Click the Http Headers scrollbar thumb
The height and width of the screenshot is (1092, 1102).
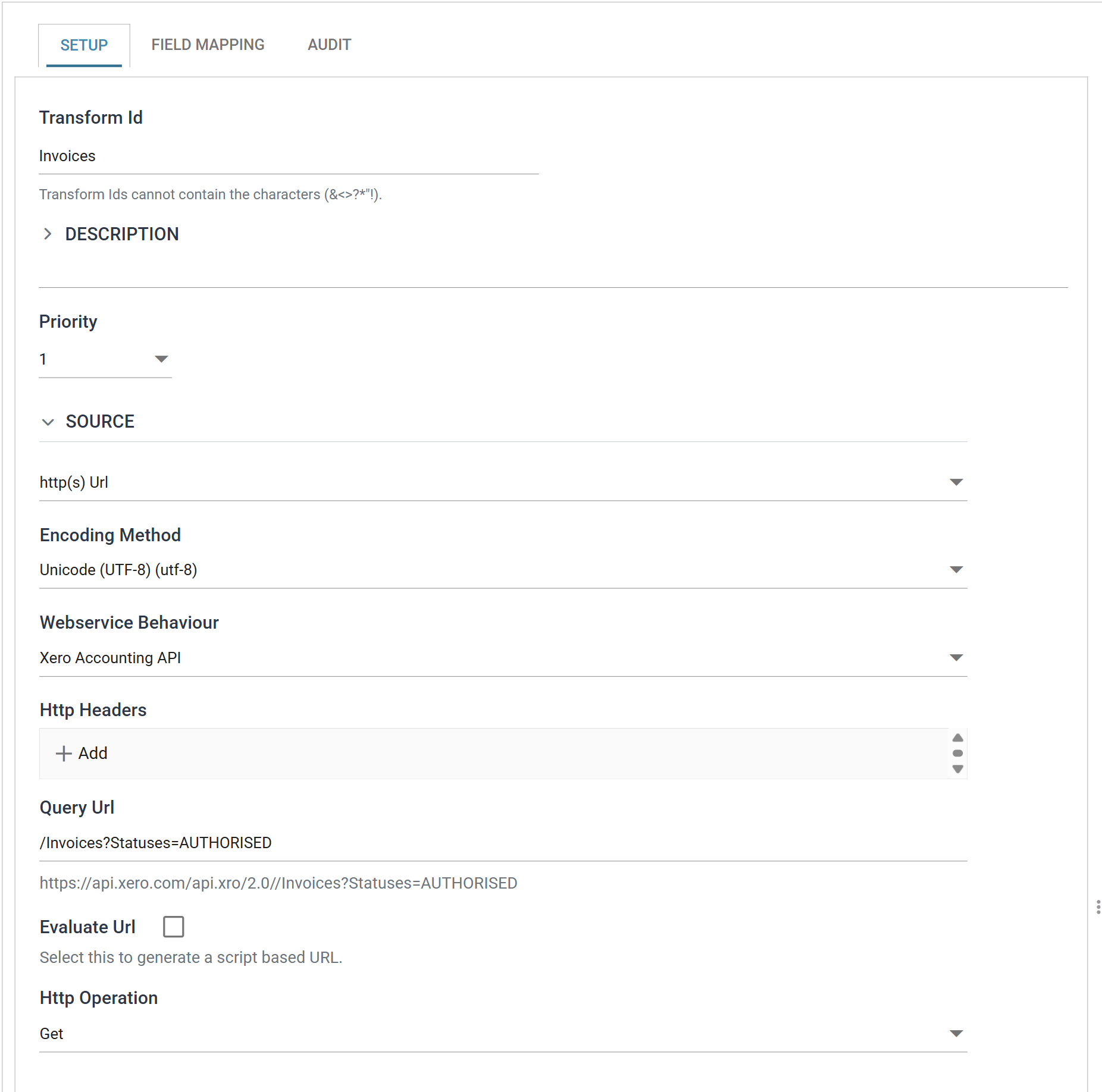(x=957, y=754)
